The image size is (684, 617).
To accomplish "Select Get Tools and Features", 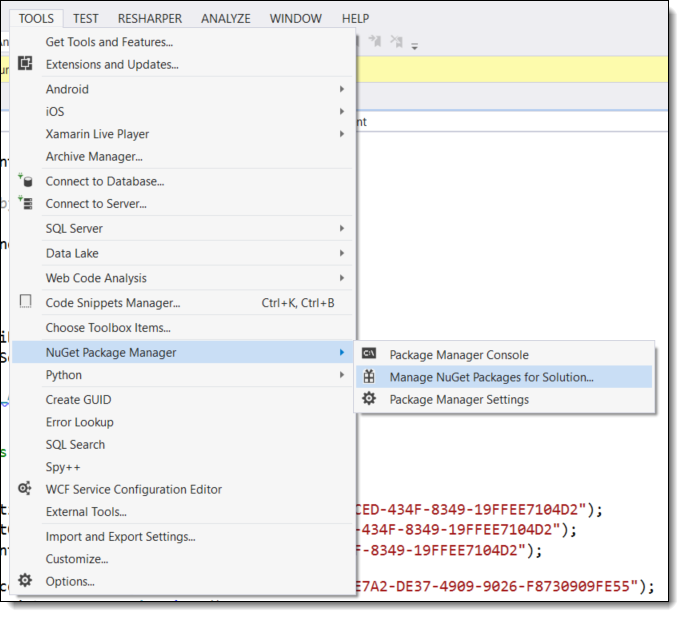I will [x=182, y=42].
